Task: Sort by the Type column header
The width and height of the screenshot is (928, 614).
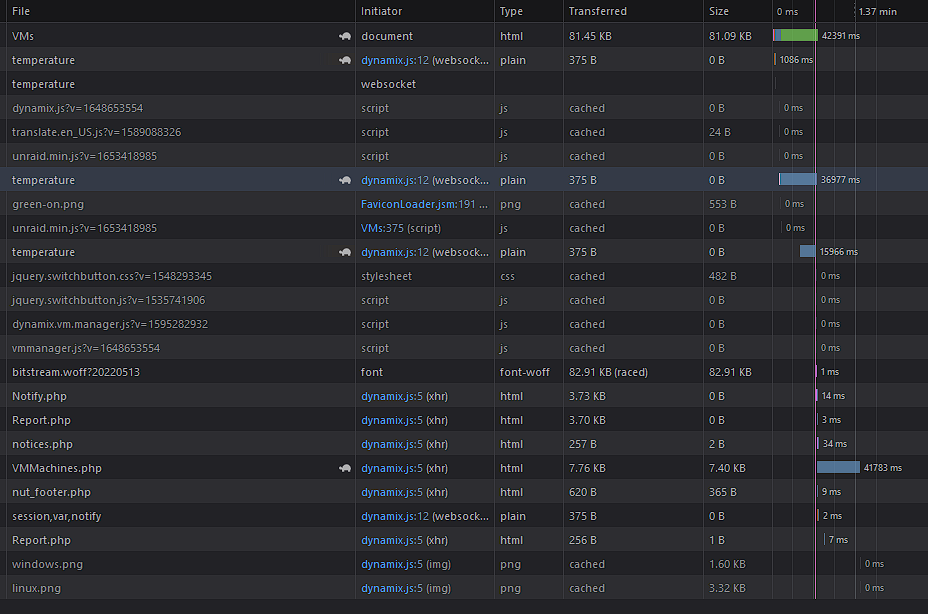Action: coord(511,11)
